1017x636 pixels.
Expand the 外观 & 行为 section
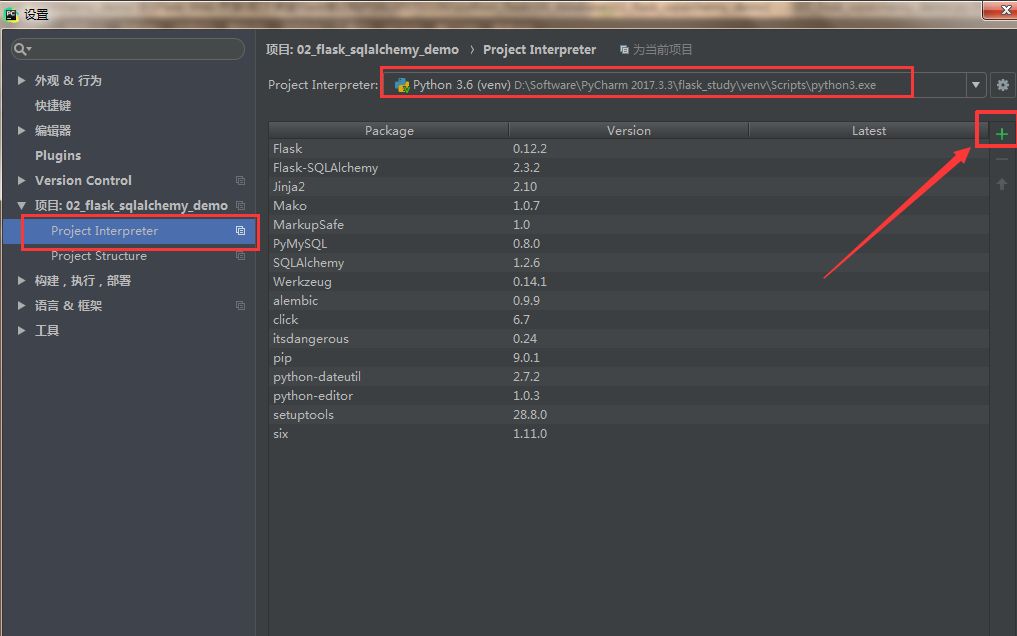tap(21, 80)
